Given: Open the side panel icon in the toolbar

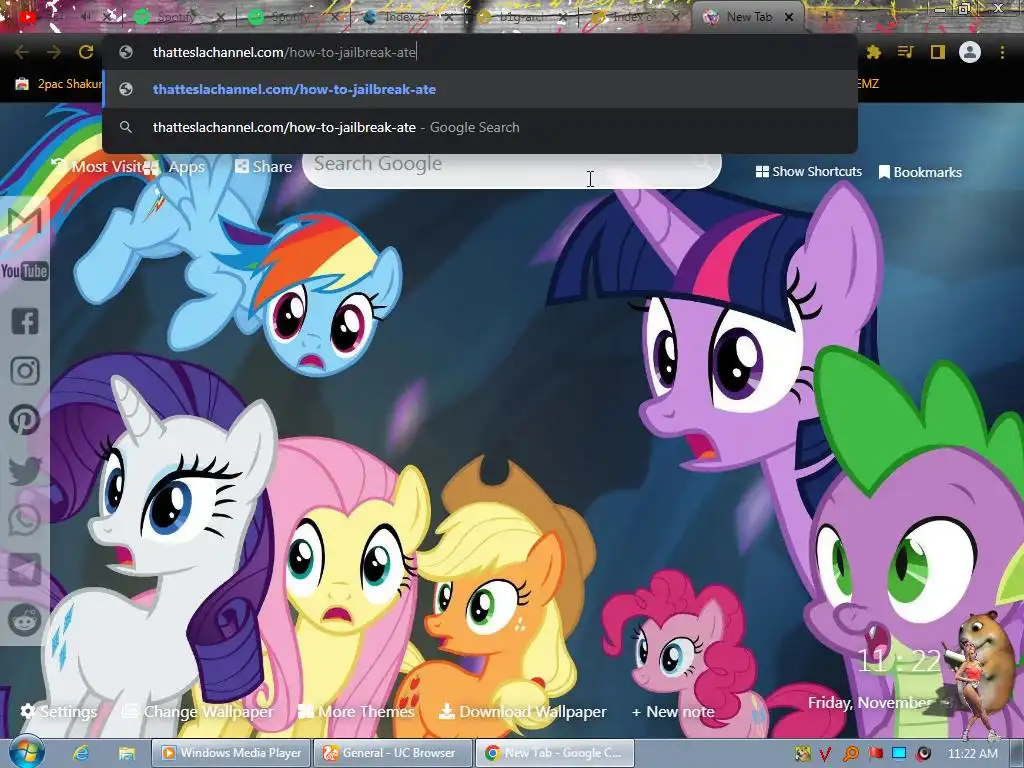Looking at the screenshot, I should [x=938, y=52].
